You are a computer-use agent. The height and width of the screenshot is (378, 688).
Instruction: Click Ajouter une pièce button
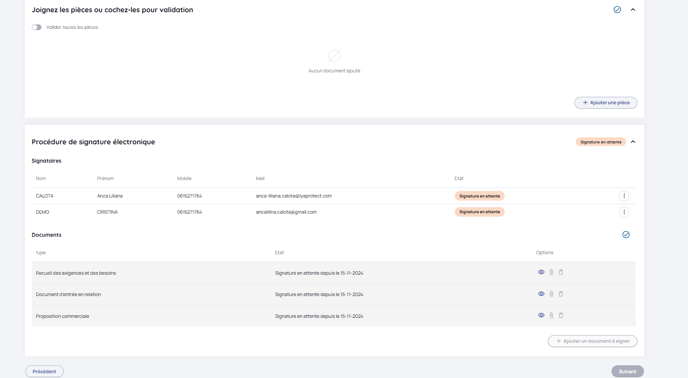click(606, 103)
